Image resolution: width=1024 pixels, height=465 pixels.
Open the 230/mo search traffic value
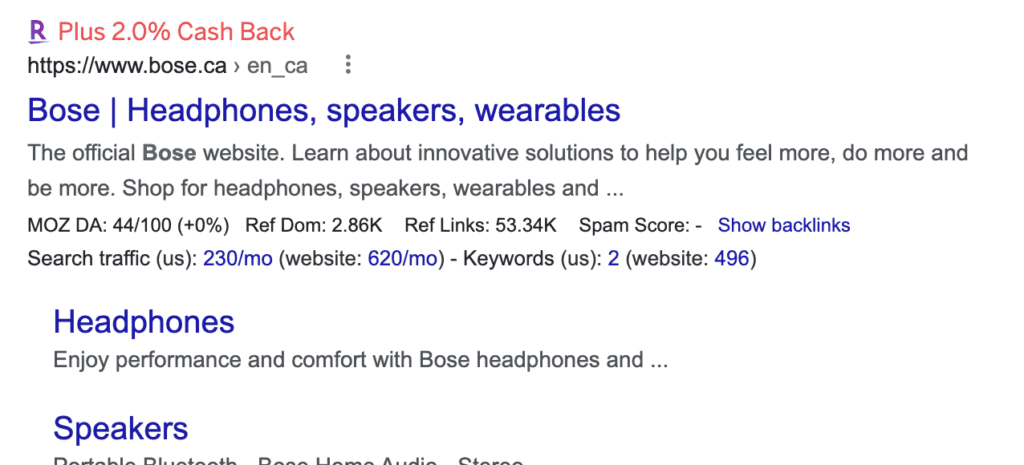click(x=237, y=259)
